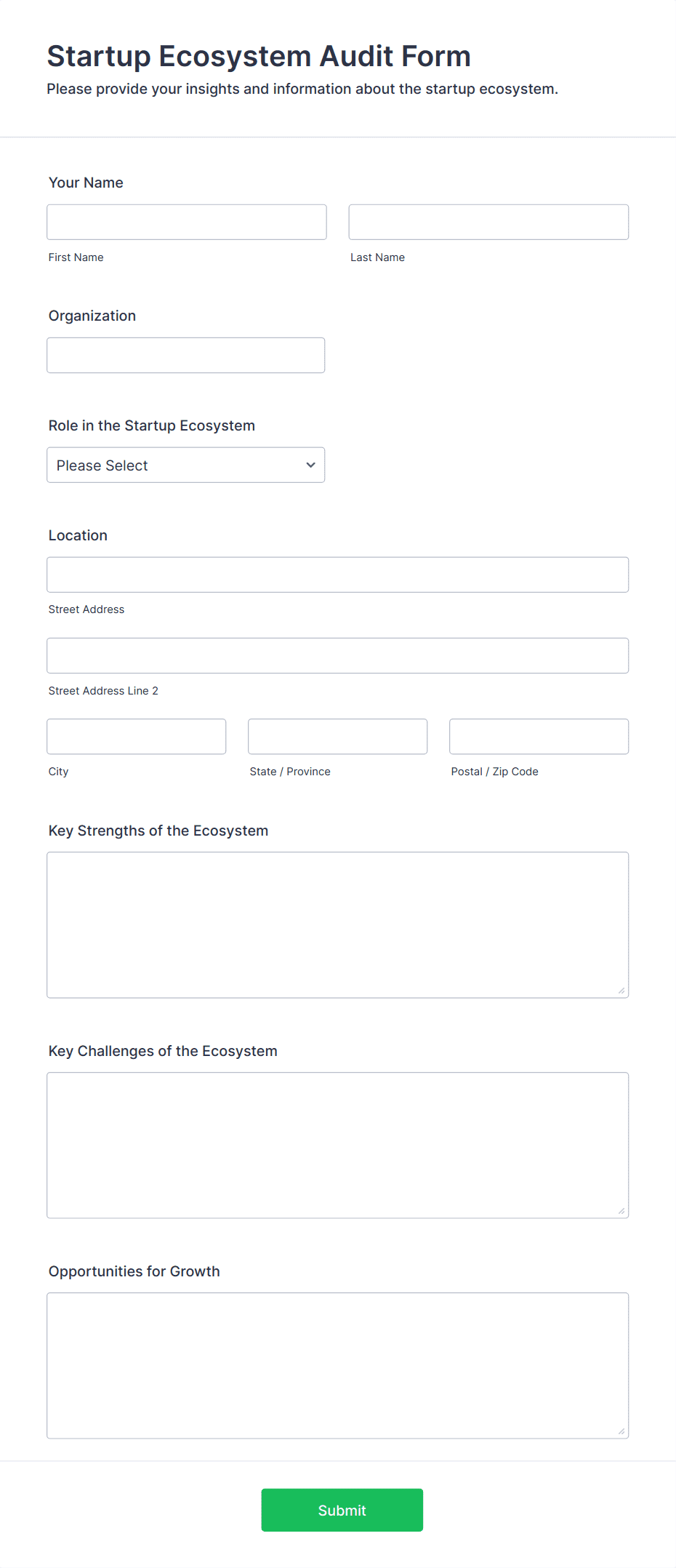Click the Submit button
The image size is (676, 1568).
tap(342, 1510)
